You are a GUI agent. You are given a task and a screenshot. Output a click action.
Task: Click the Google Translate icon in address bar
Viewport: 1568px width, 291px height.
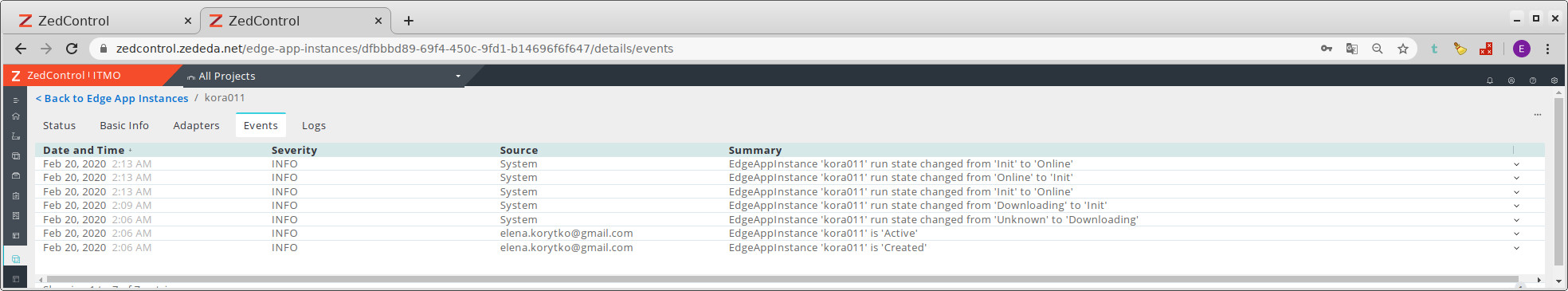click(1351, 49)
